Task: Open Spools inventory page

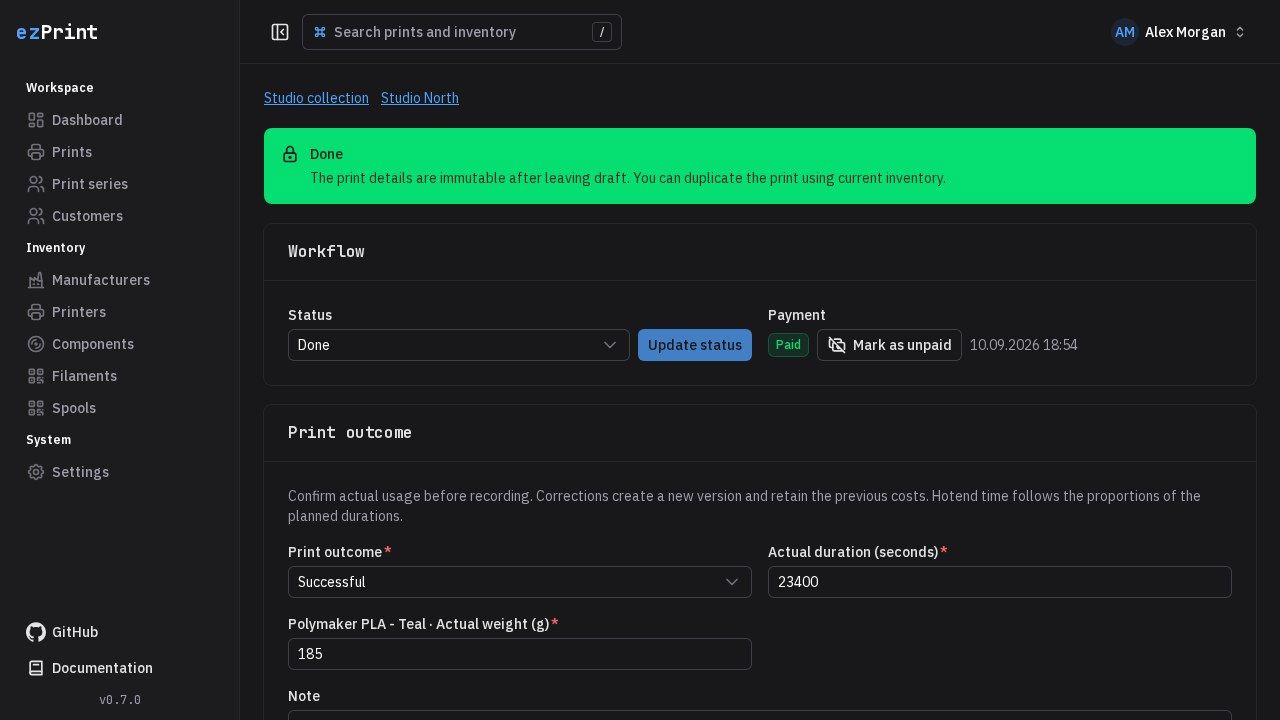Action: pos(120,408)
